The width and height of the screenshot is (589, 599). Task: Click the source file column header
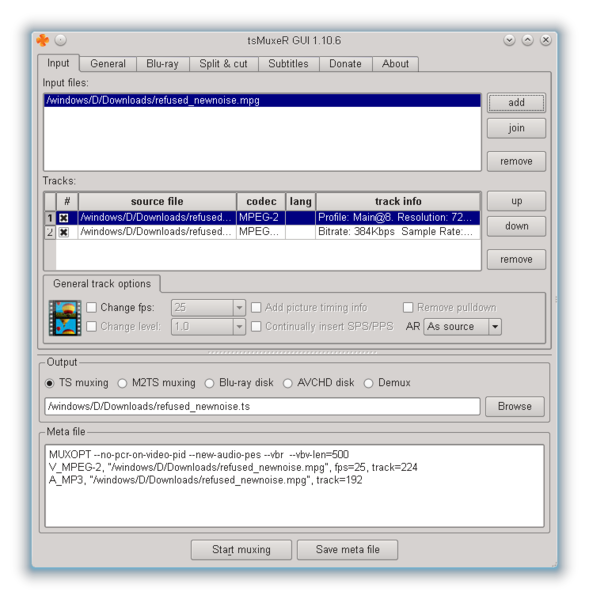[x=157, y=201]
